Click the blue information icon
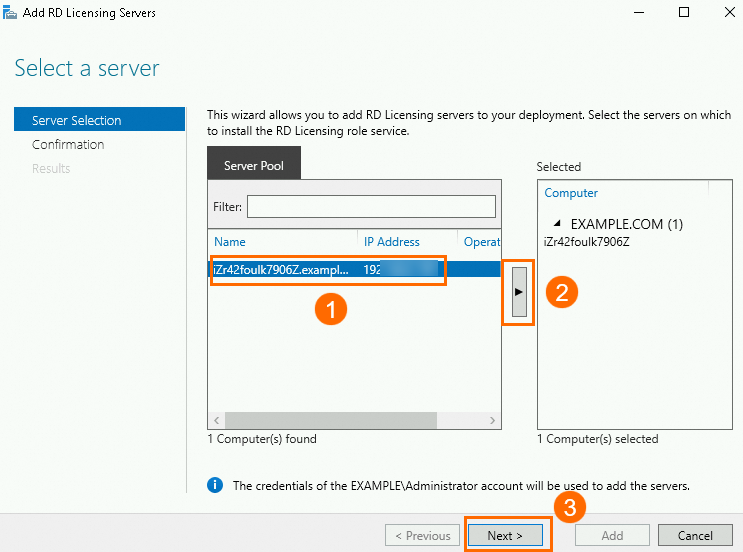The height and width of the screenshot is (552, 743). coord(215,485)
